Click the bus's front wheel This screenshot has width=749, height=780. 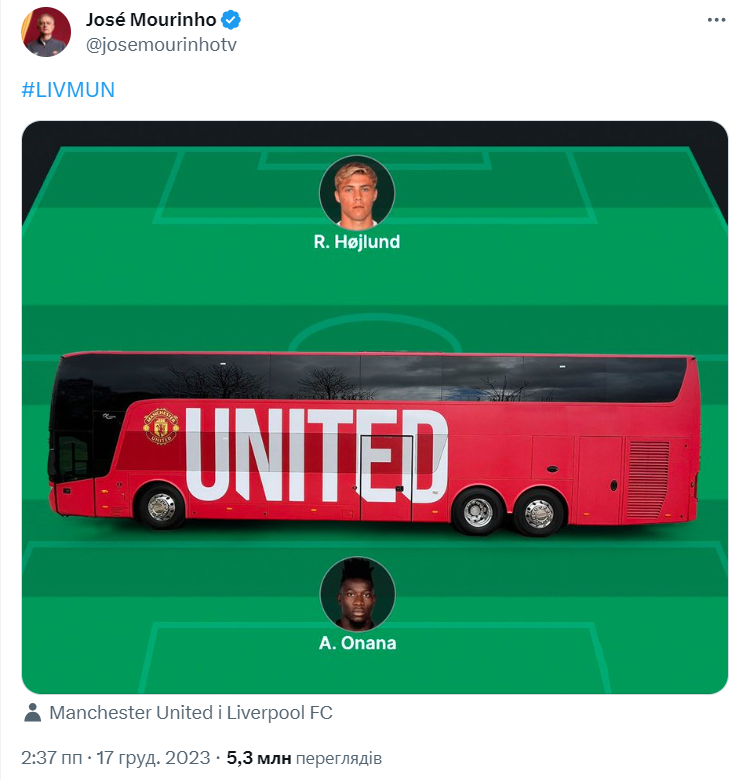pos(161,508)
